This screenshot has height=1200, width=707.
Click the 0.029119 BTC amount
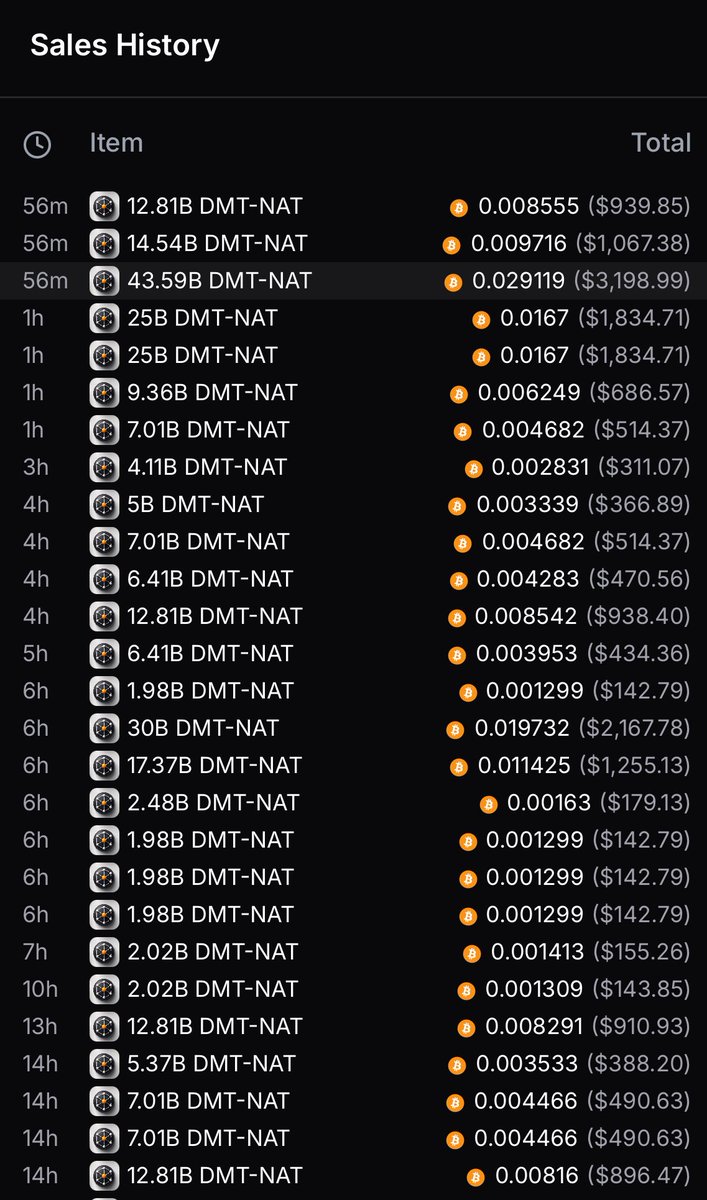[x=519, y=281]
